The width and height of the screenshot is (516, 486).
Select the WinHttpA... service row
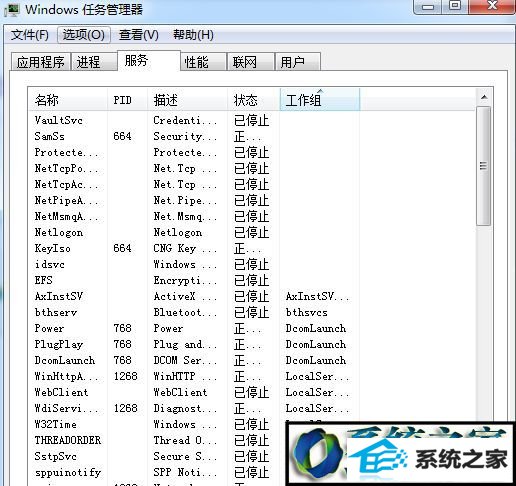point(252,376)
